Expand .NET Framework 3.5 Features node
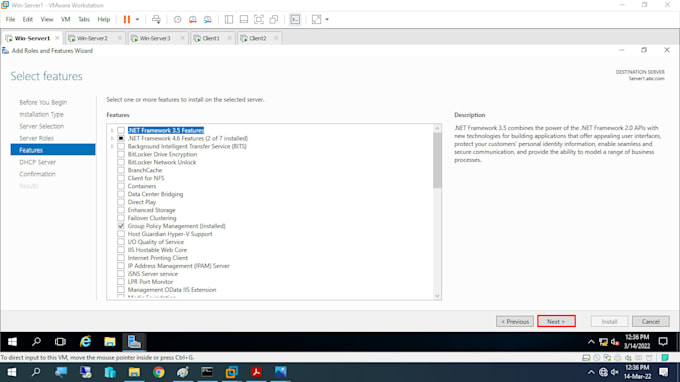 (112, 131)
